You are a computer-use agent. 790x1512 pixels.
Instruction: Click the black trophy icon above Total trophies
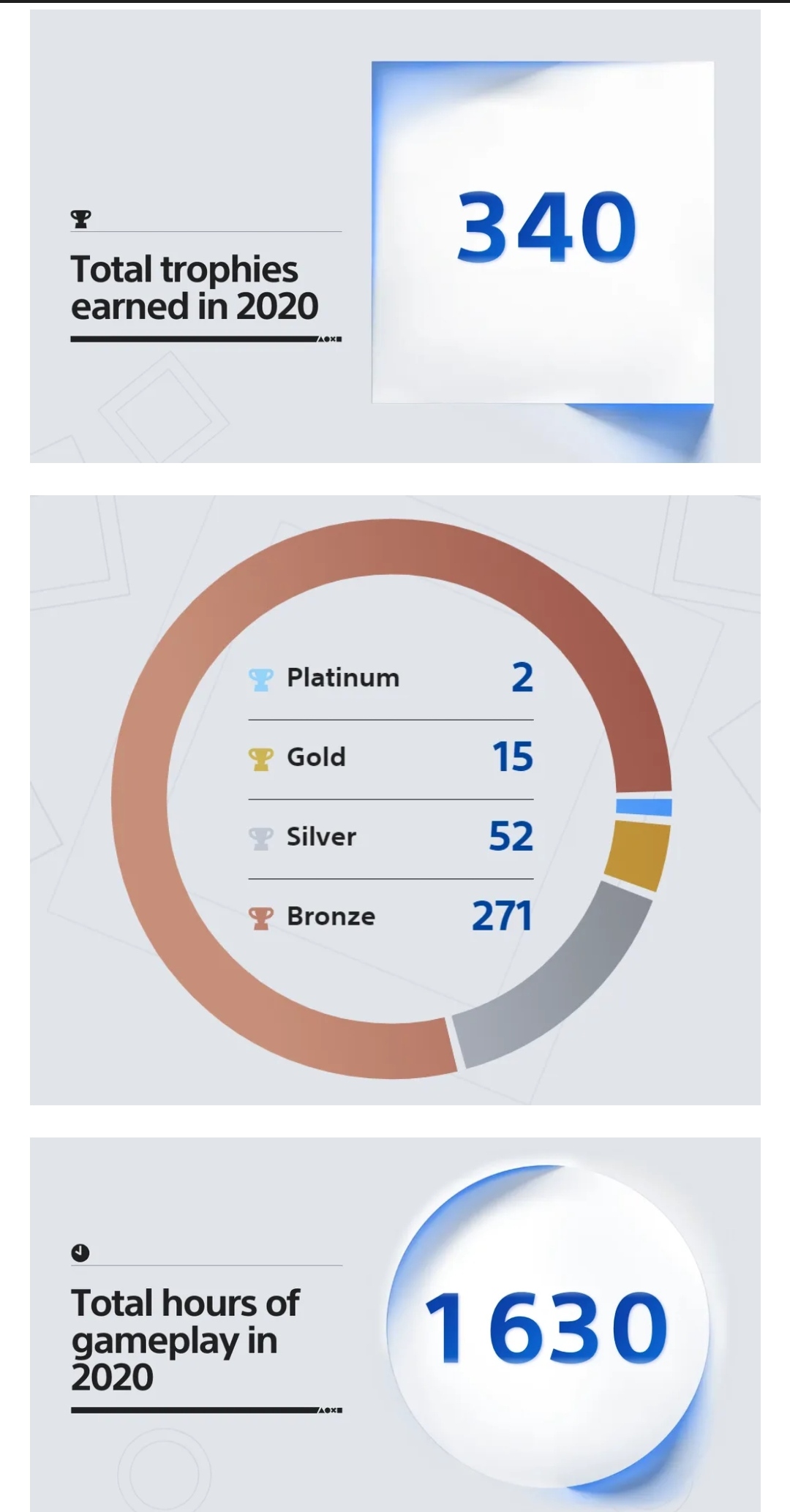point(81,218)
